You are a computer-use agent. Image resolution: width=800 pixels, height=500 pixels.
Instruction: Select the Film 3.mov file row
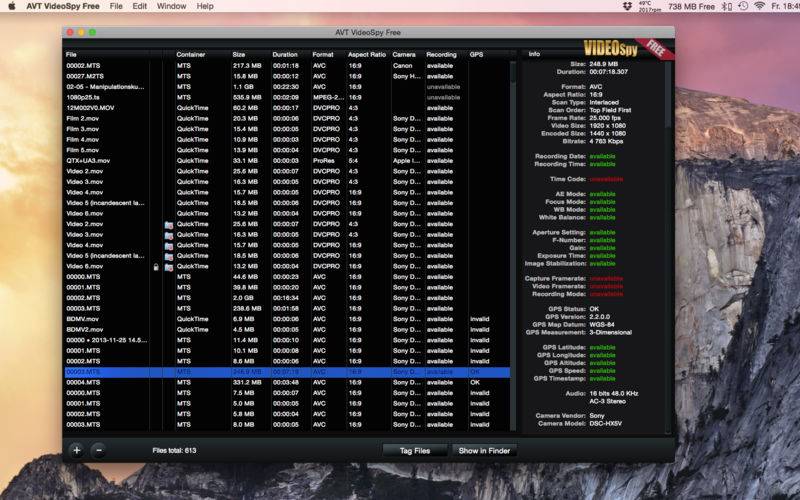click(x=287, y=129)
